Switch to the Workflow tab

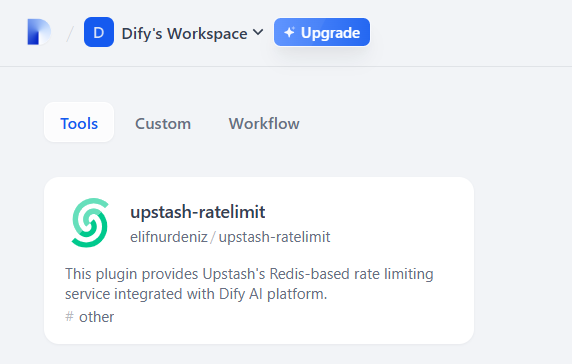[264, 124]
